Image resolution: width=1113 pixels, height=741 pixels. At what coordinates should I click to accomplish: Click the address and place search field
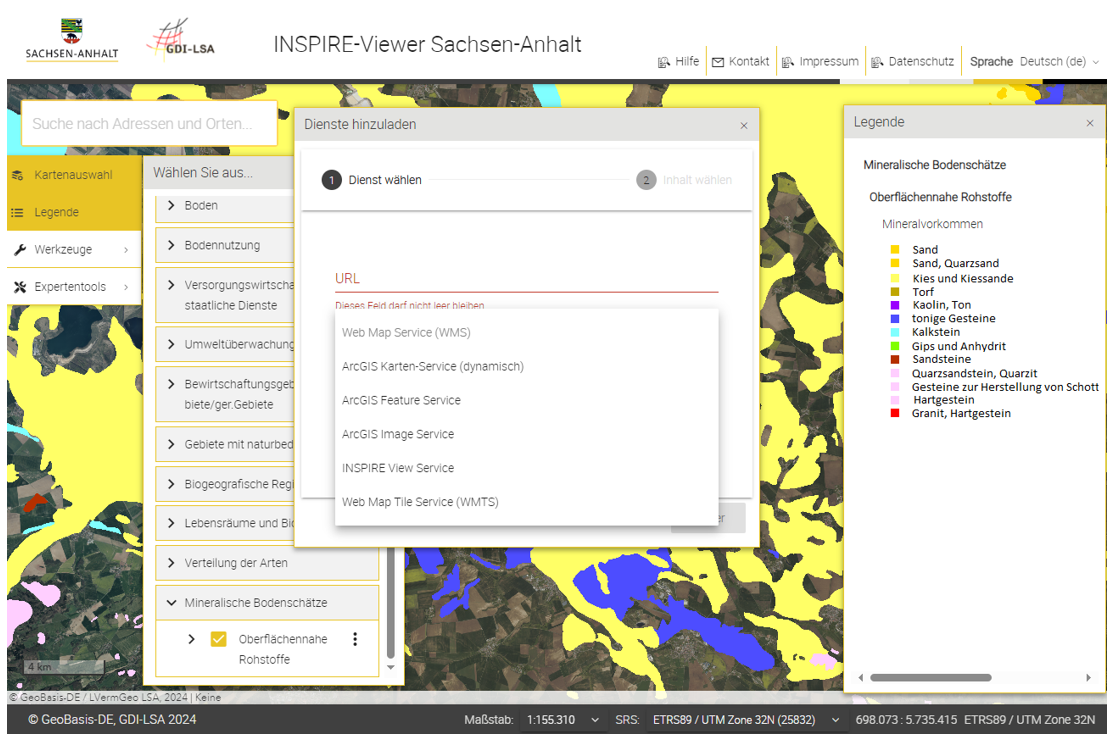[148, 124]
